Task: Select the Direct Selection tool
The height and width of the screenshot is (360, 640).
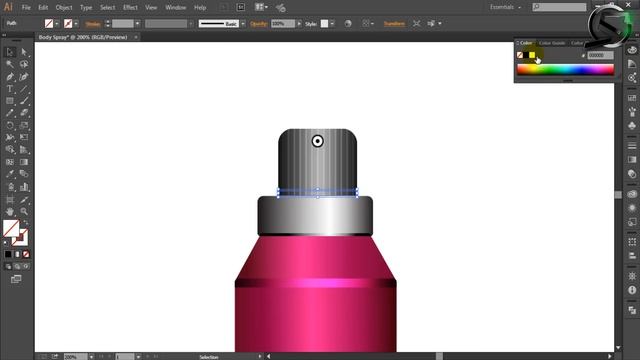Action: [x=24, y=52]
